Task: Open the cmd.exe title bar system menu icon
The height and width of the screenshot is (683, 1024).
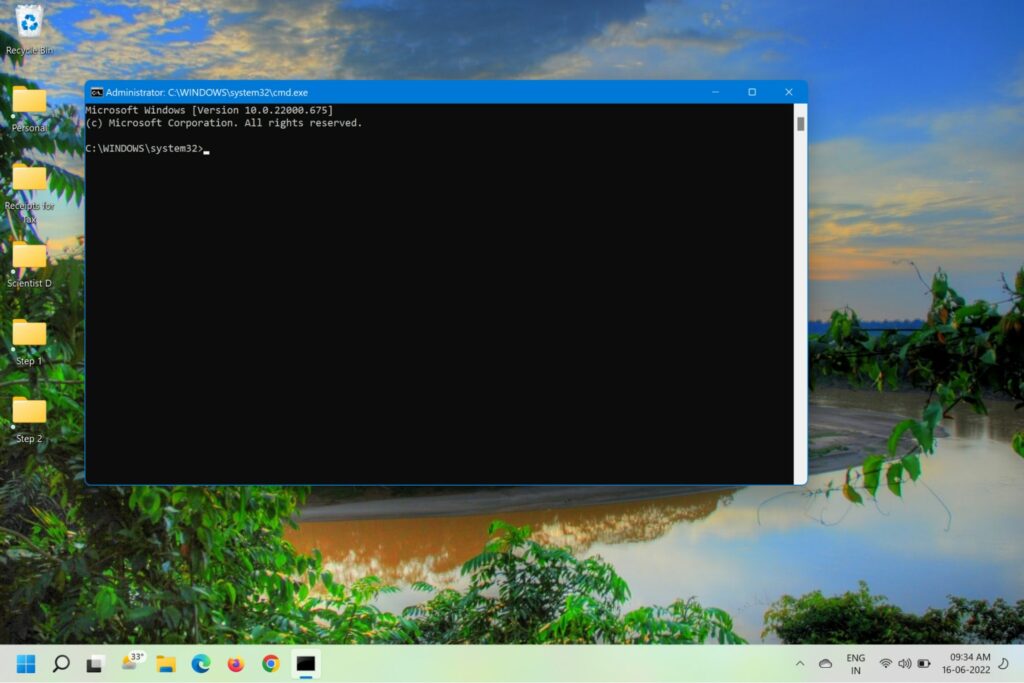Action: coord(97,92)
